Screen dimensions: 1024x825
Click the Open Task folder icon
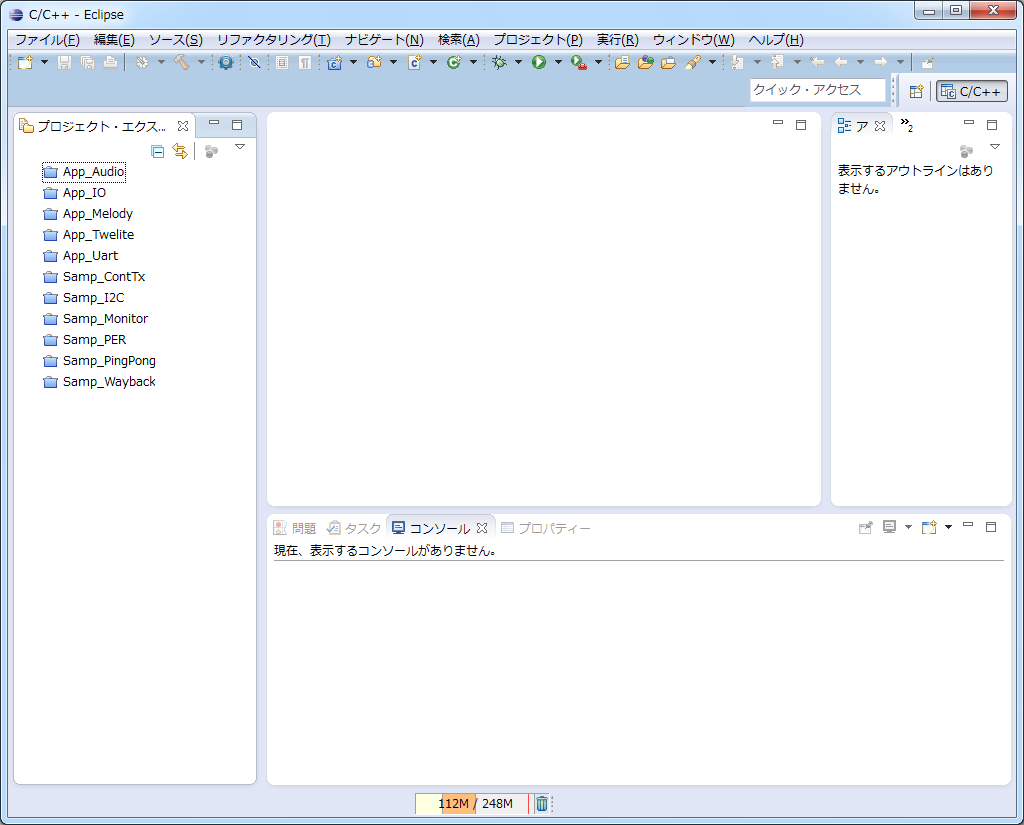(645, 63)
